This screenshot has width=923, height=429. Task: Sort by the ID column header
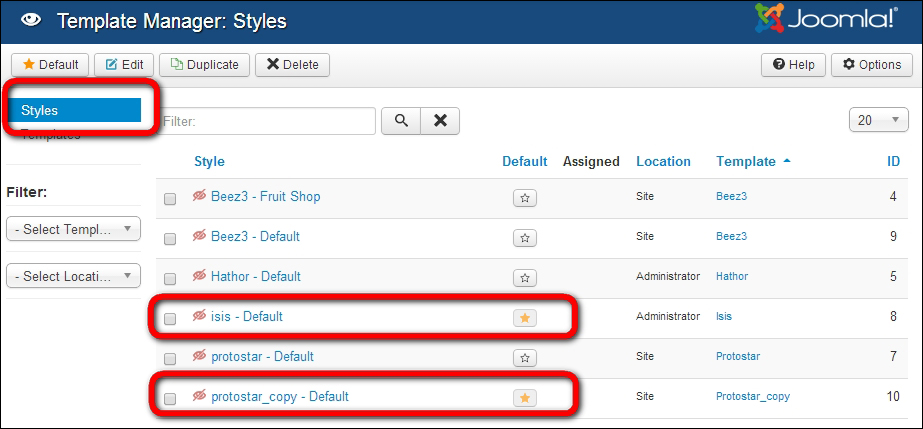[894, 161]
